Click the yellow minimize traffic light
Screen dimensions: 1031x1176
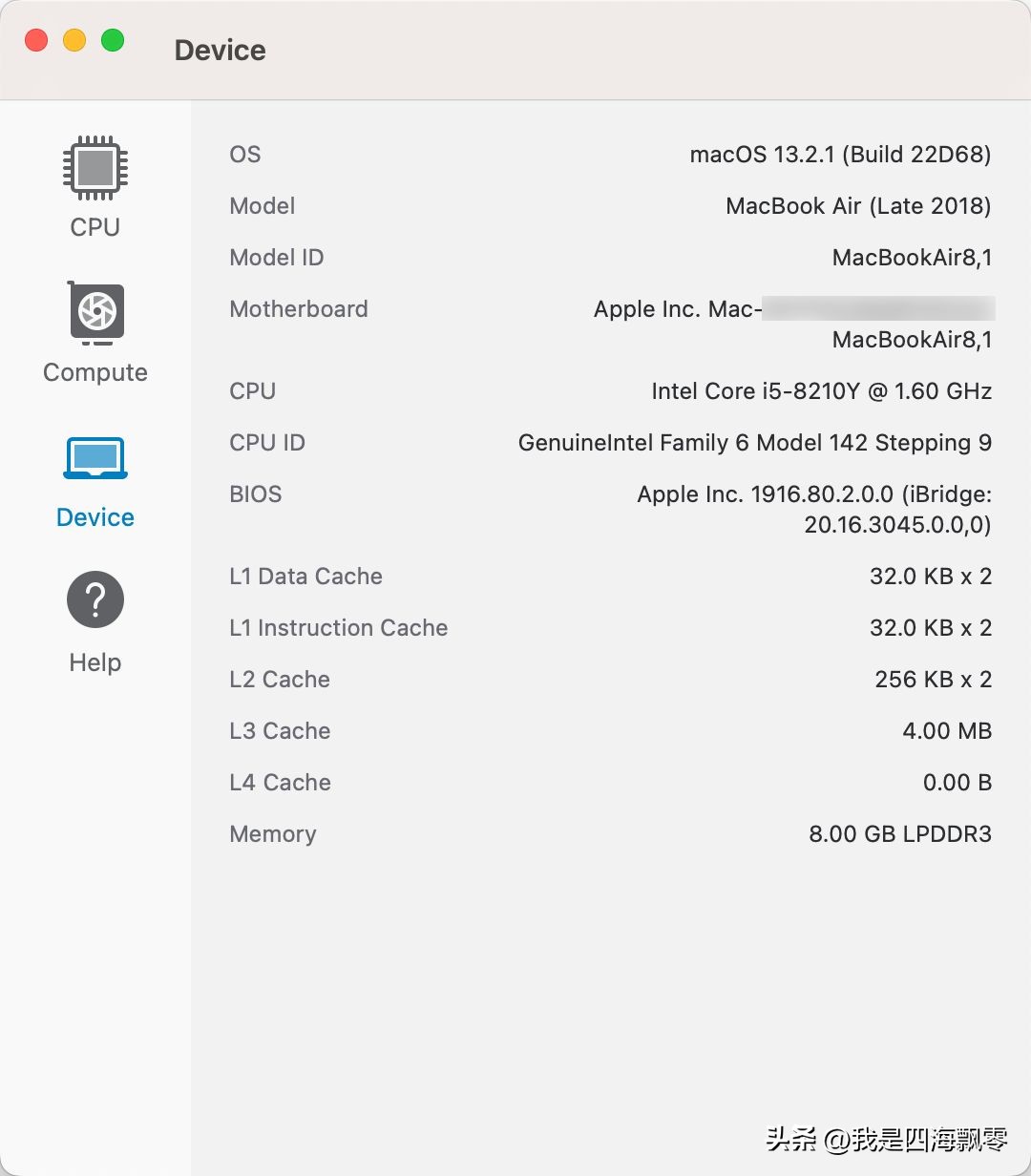pos(74,40)
